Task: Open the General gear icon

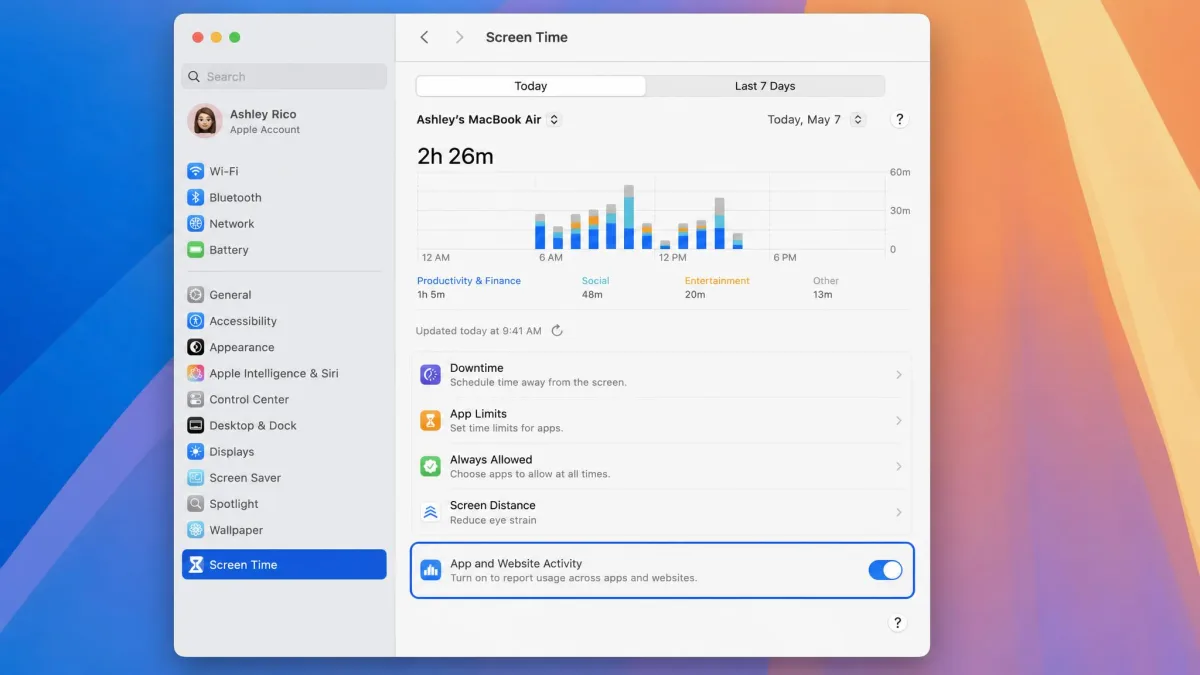Action: (196, 295)
